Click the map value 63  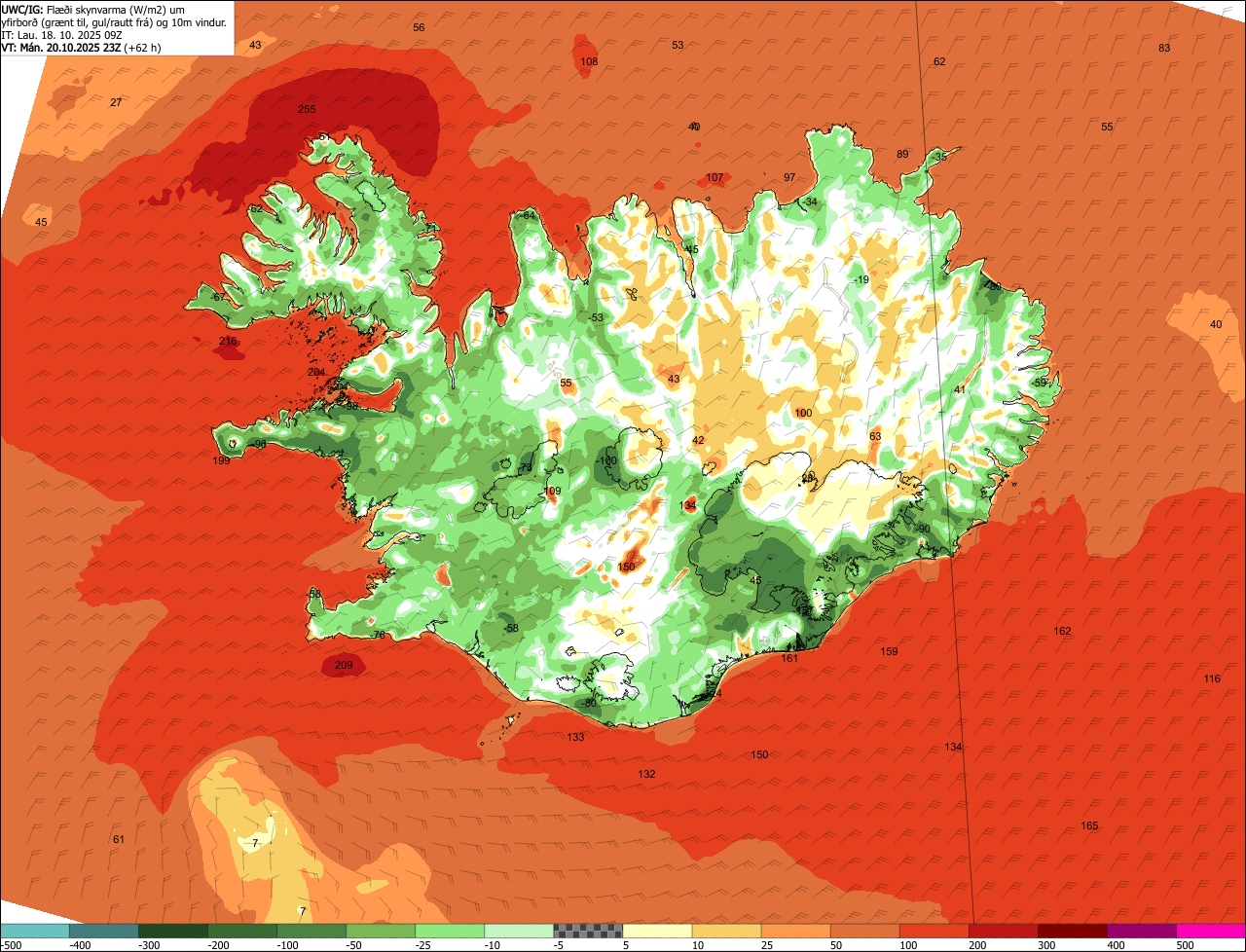[875, 436]
